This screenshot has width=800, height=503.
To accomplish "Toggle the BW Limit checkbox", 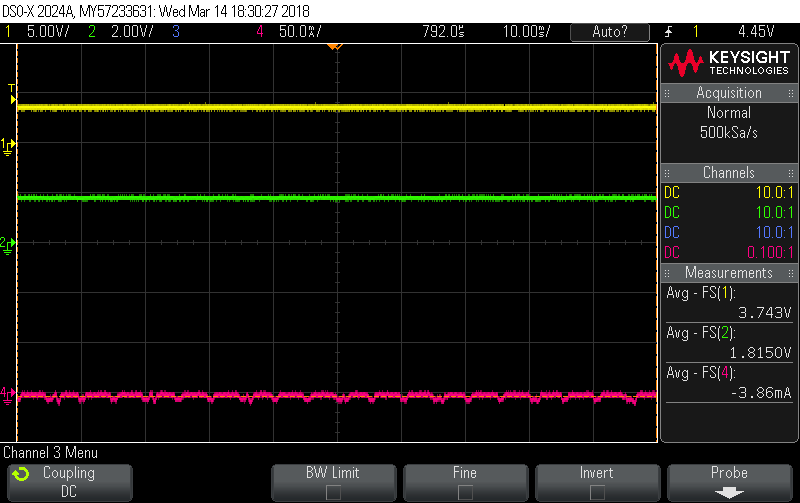I will [333, 492].
